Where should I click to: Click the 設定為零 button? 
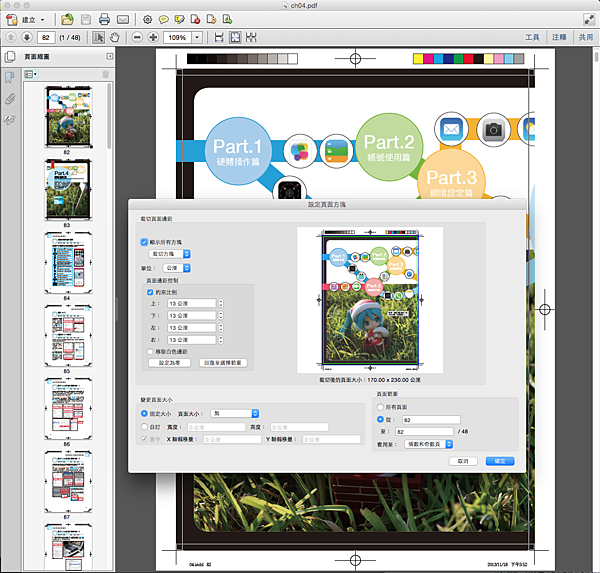pos(168,363)
